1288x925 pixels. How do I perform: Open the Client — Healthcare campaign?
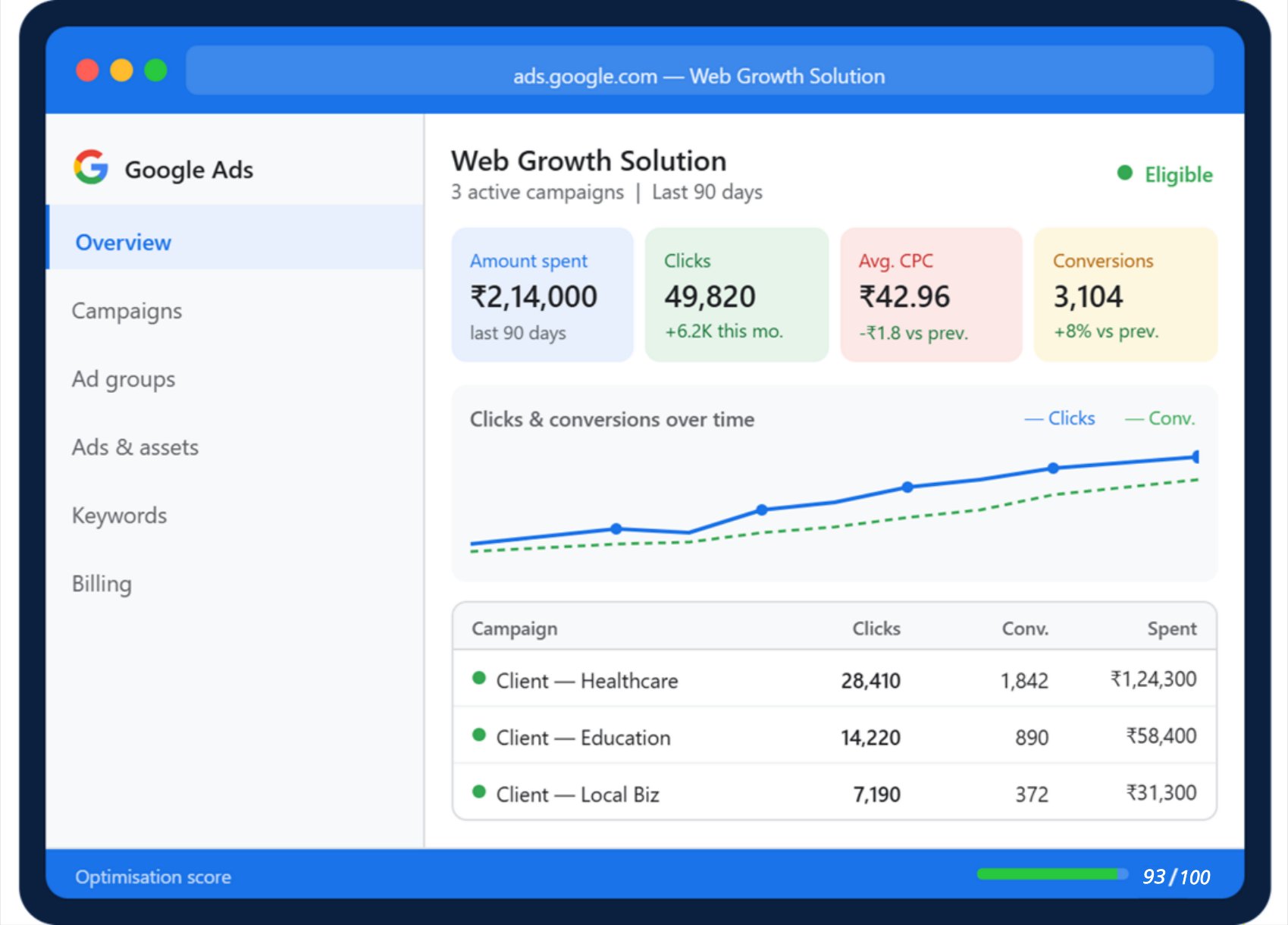point(588,681)
